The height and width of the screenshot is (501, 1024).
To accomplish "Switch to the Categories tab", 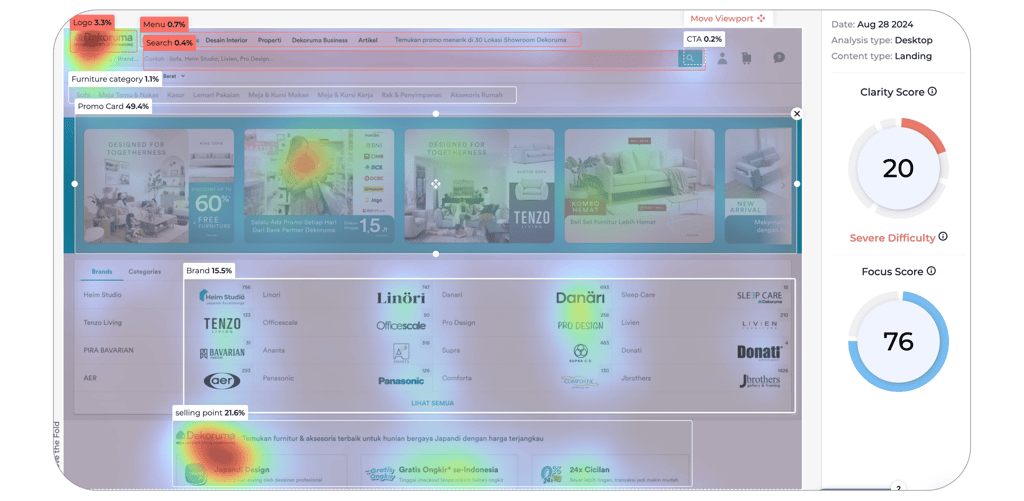I will [x=144, y=272].
